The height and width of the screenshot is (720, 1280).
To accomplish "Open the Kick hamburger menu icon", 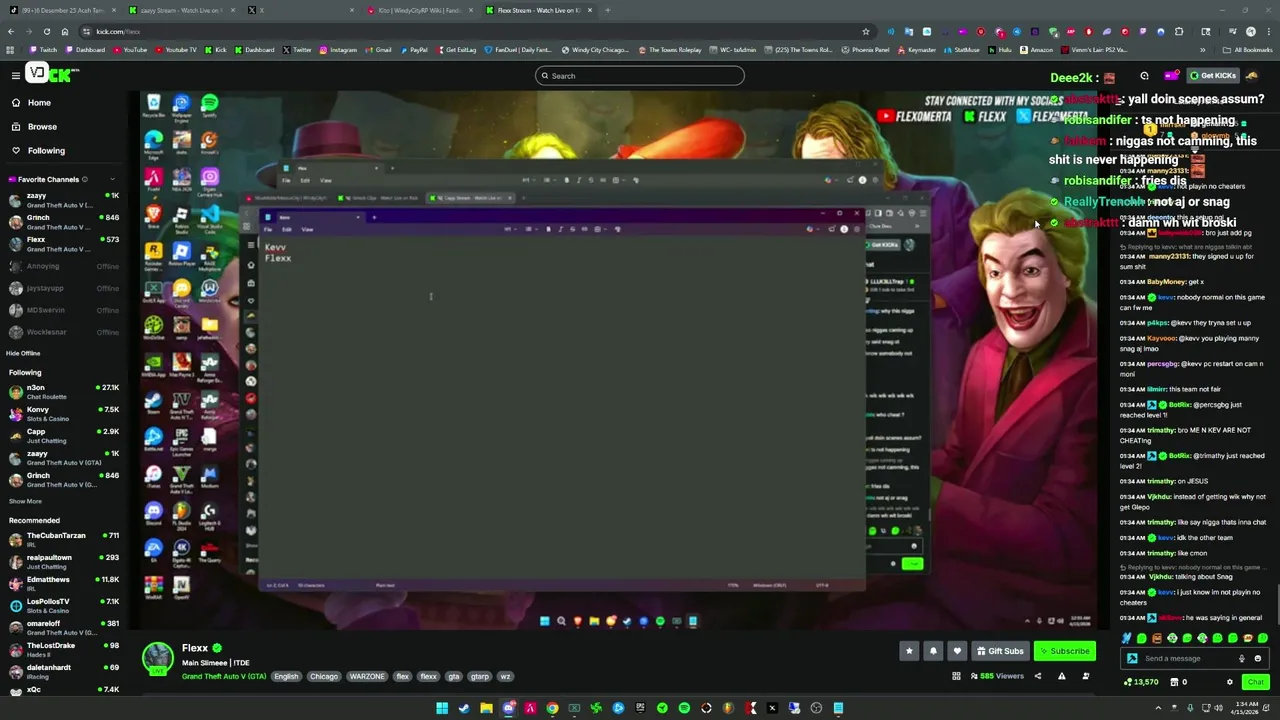I will pos(15,75).
